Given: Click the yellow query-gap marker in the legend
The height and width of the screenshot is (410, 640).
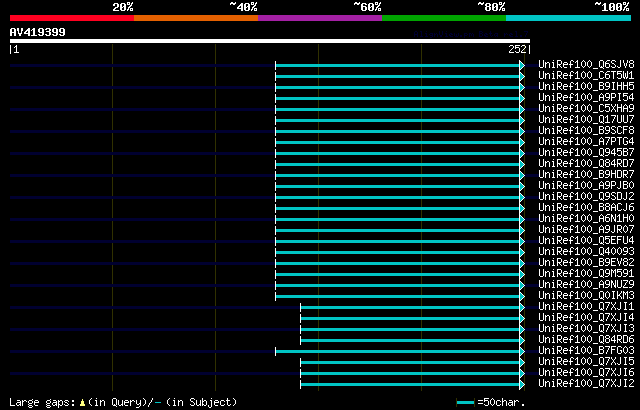Looking at the screenshot, I should [x=82, y=403].
